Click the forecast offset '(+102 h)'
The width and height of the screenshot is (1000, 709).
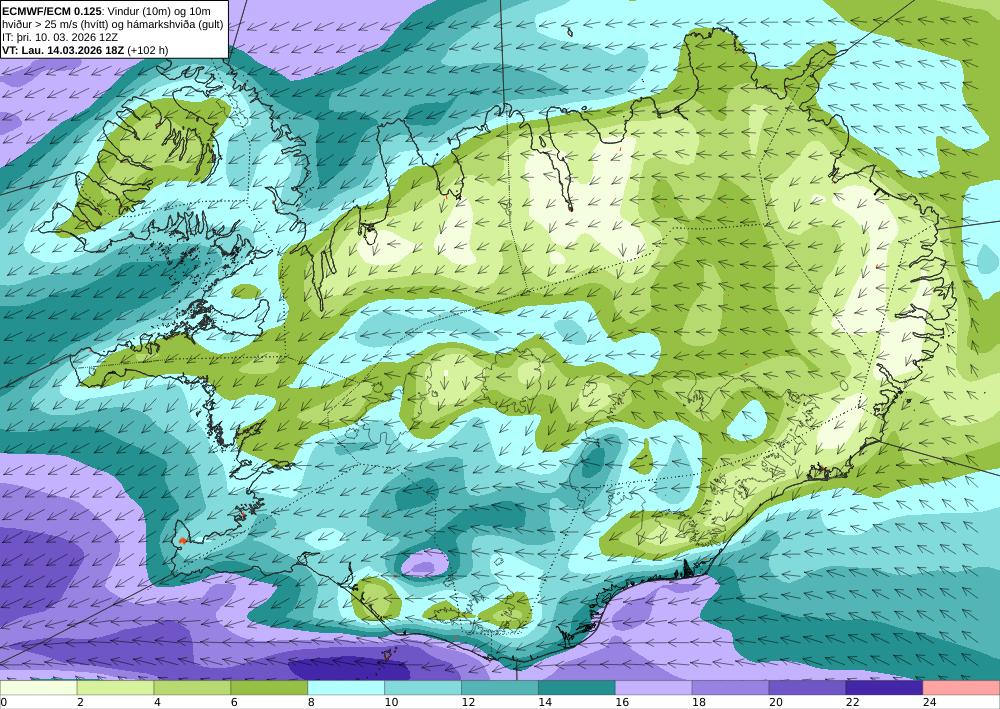coord(148,50)
